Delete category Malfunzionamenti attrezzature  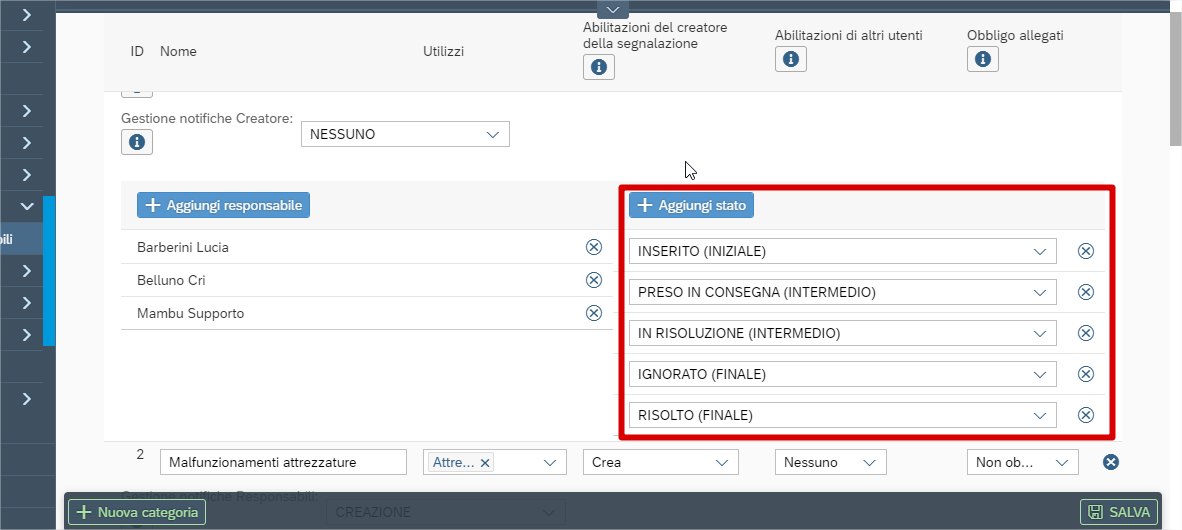[1110, 462]
